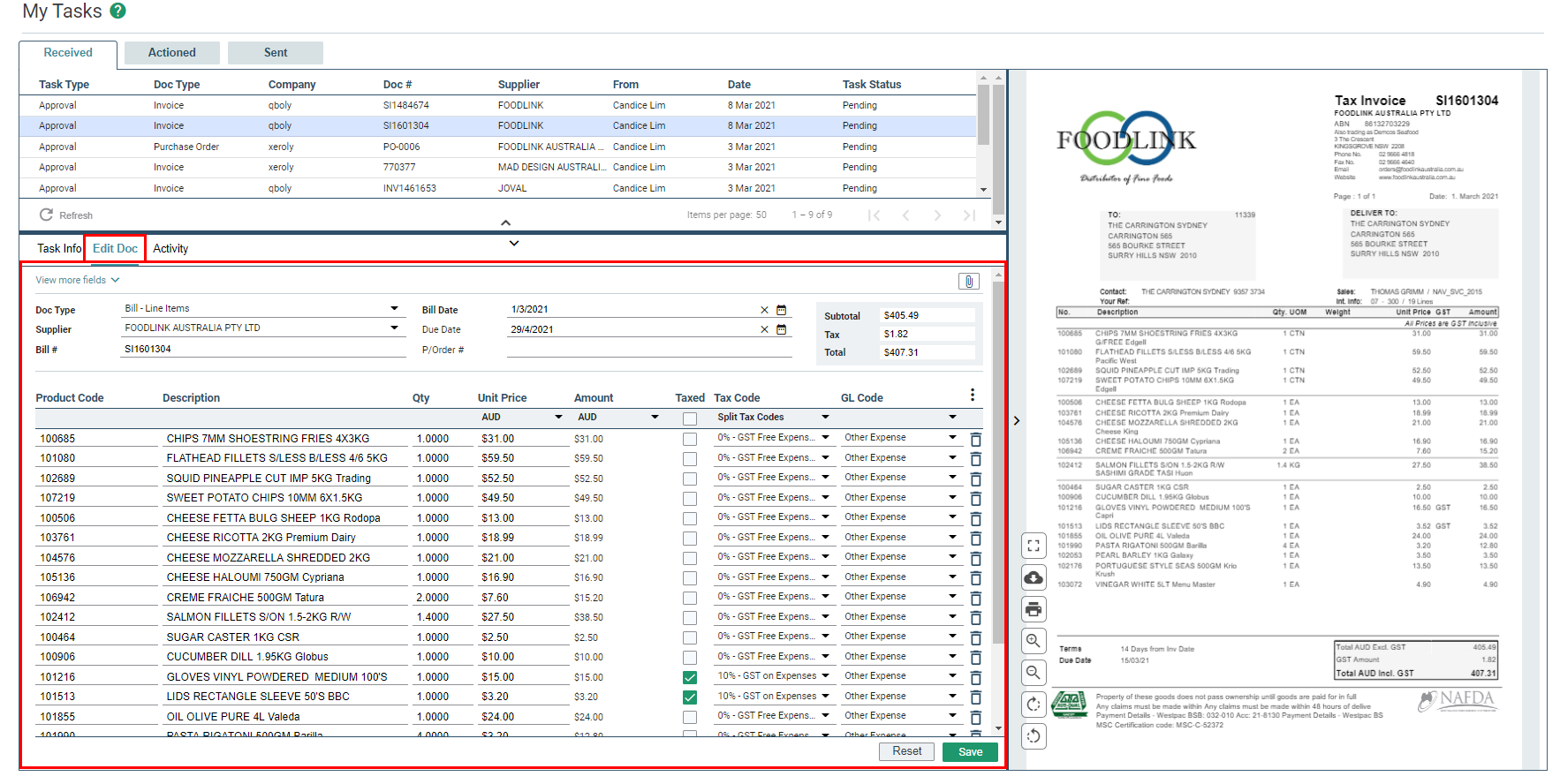The height and width of the screenshot is (784, 1560).
Task: Open the Activity tab
Action: click(x=170, y=249)
